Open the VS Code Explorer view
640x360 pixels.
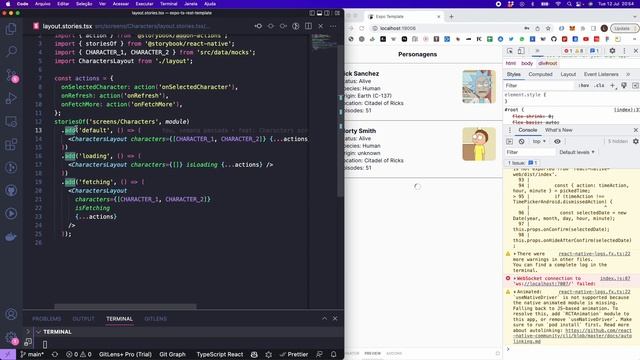[x=11, y=29]
